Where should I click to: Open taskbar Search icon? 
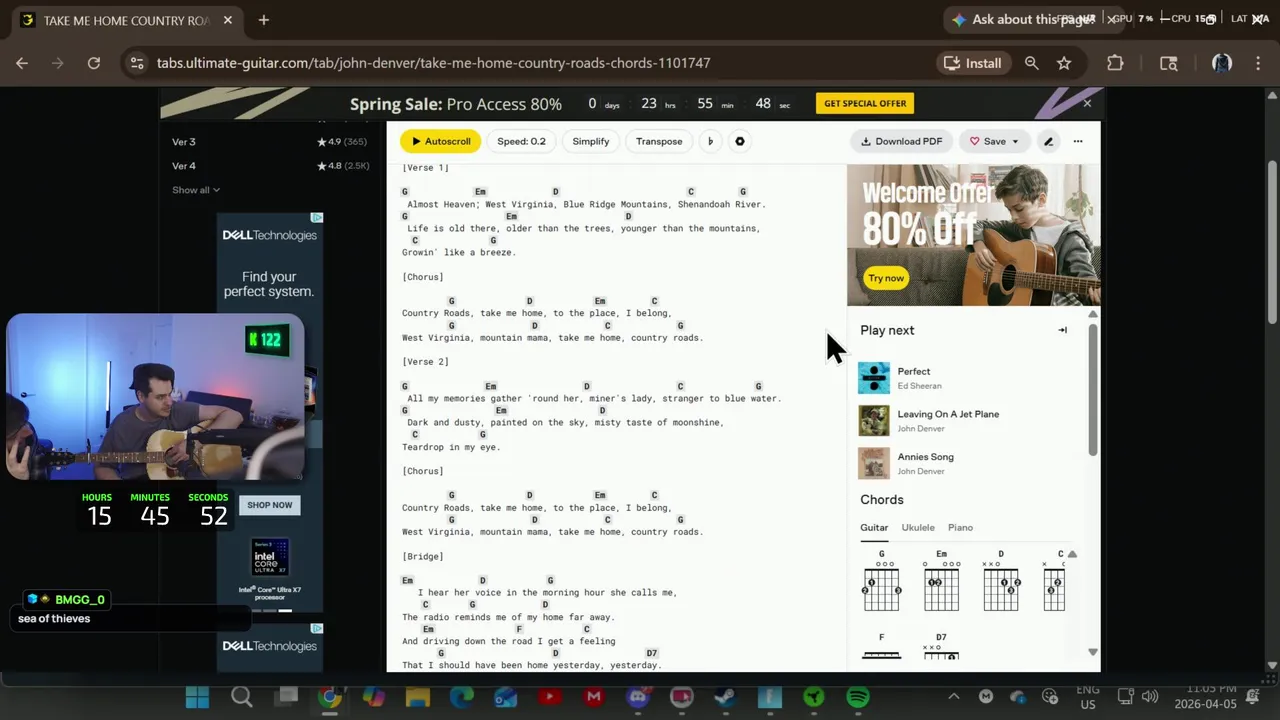click(x=241, y=697)
